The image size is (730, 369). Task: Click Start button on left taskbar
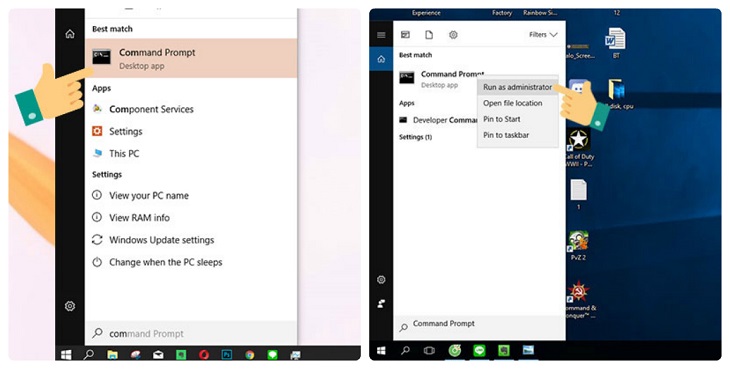pyautogui.click(x=66, y=355)
